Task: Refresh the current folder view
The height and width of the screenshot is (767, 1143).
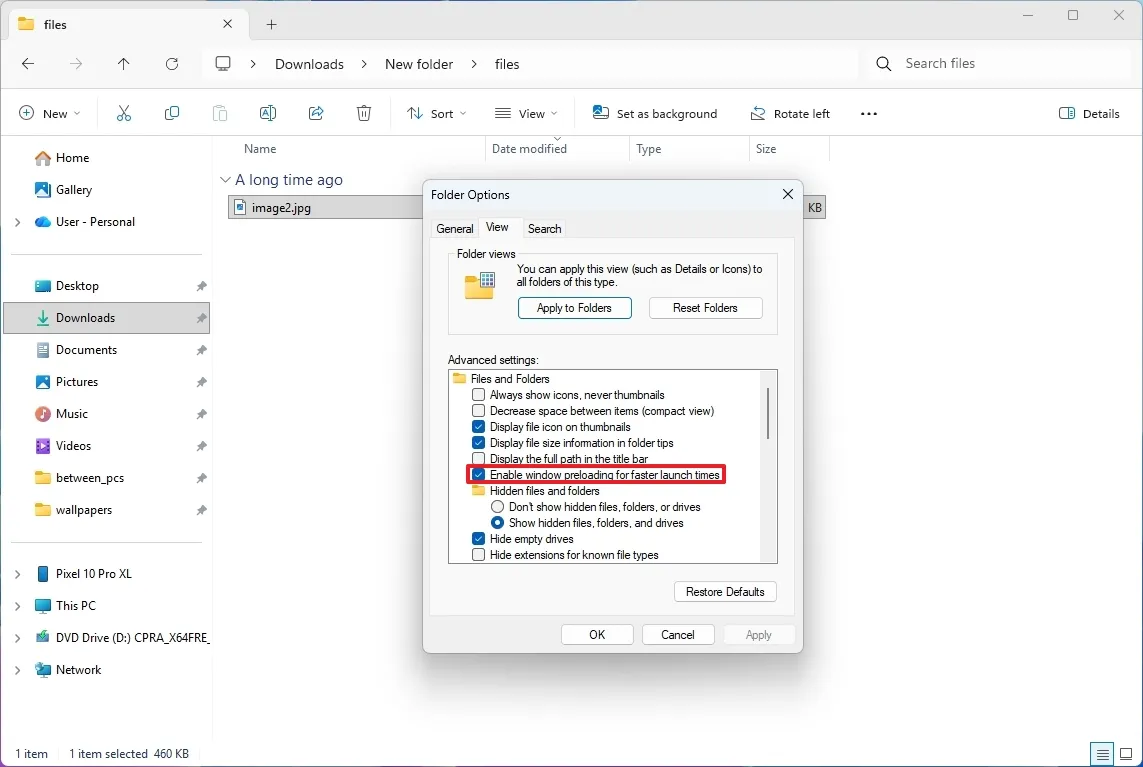Action: [x=172, y=64]
